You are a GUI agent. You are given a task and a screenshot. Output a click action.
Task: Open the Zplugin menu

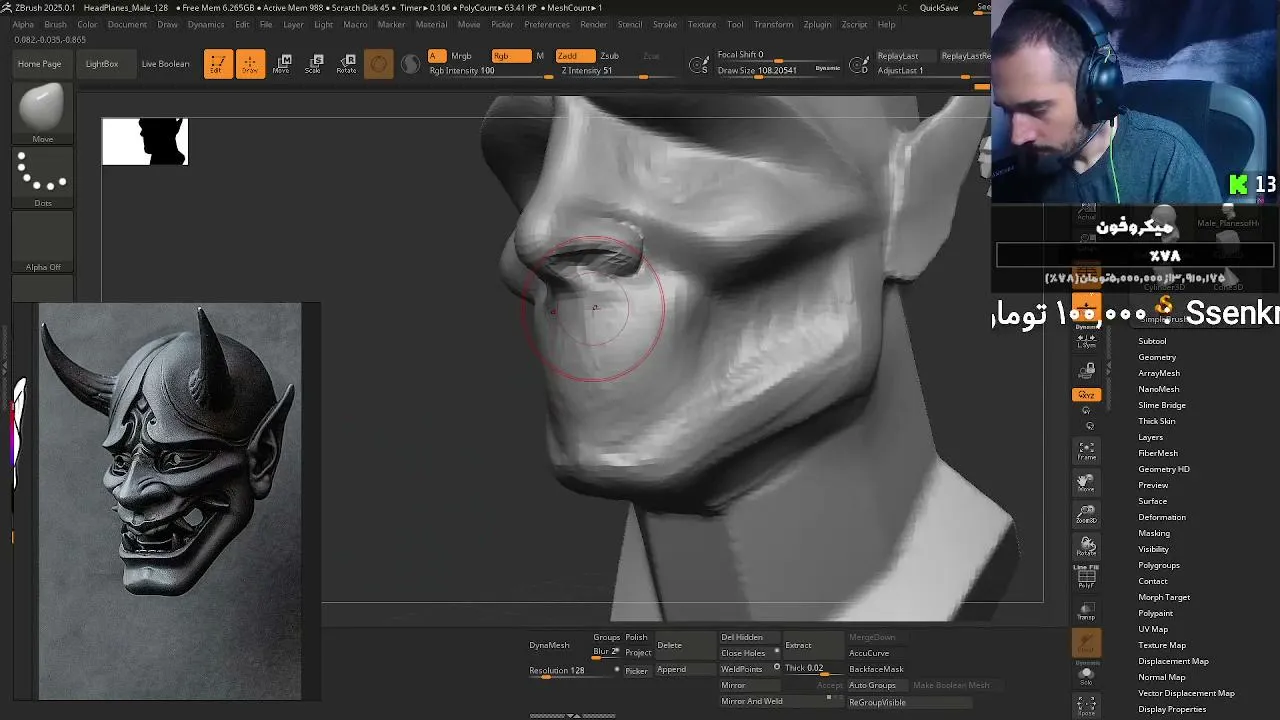click(x=817, y=24)
